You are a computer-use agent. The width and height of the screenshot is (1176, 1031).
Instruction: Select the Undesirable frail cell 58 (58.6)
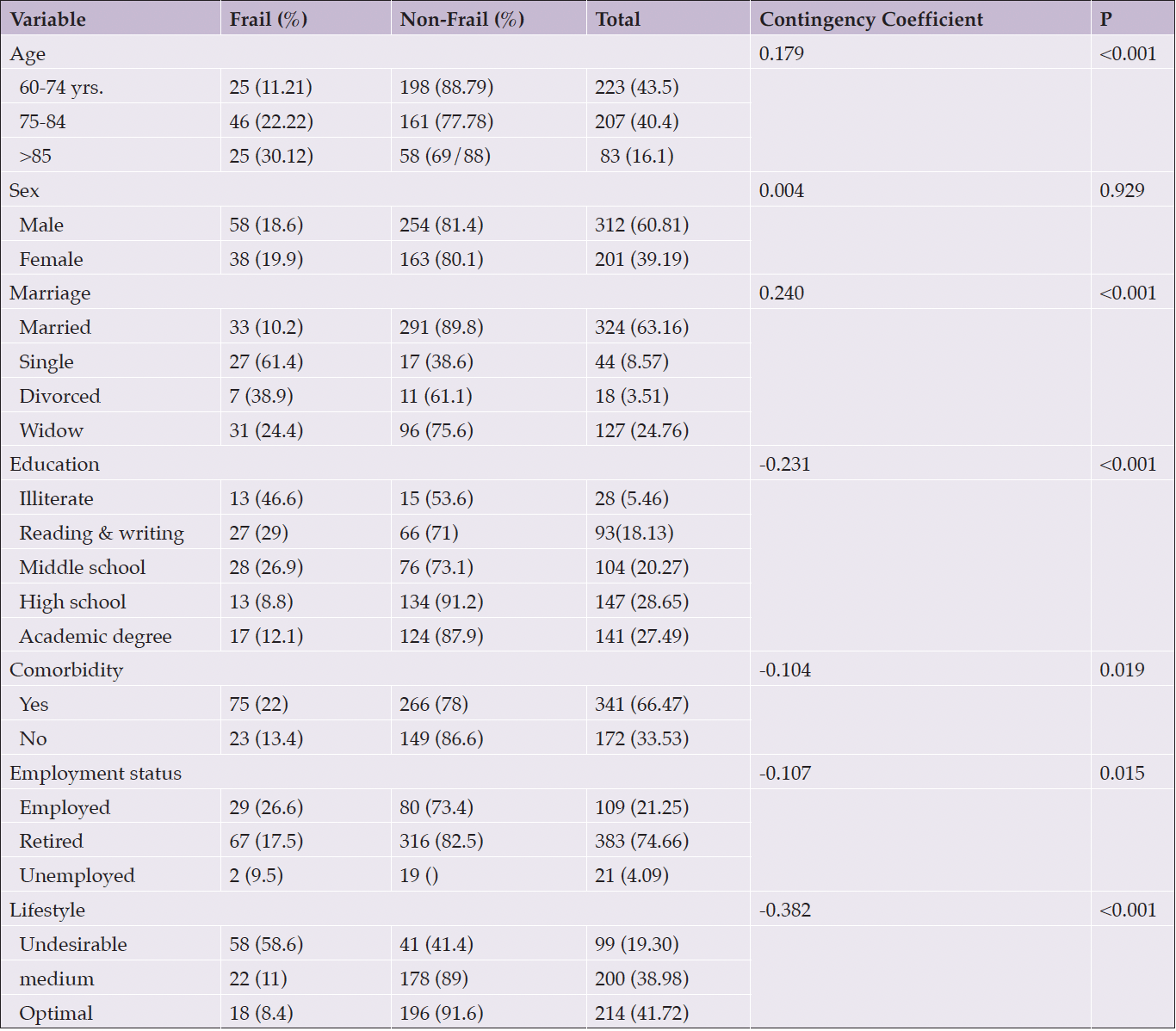[x=266, y=944]
